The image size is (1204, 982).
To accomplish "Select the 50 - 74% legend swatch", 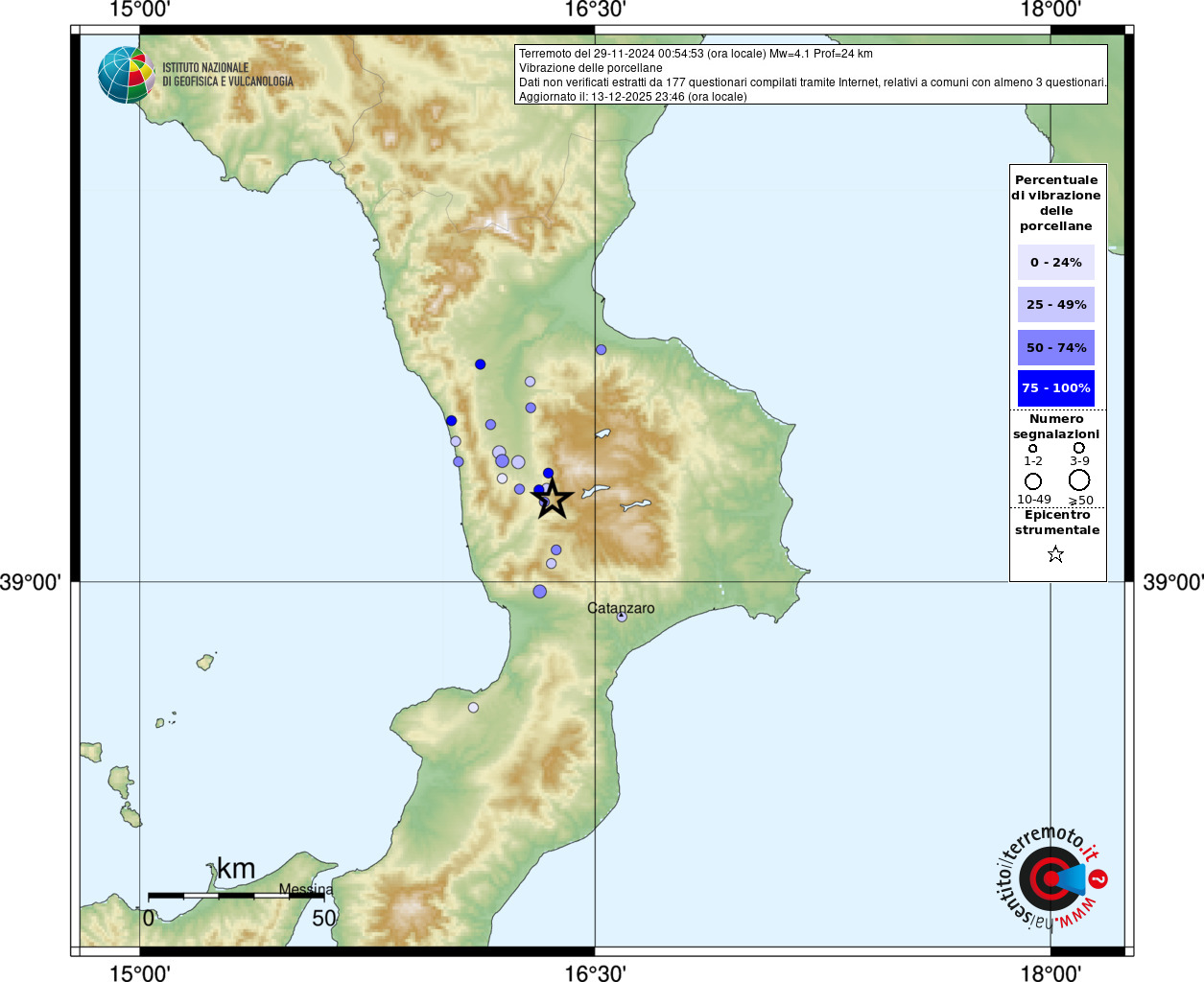I will 1056,347.
